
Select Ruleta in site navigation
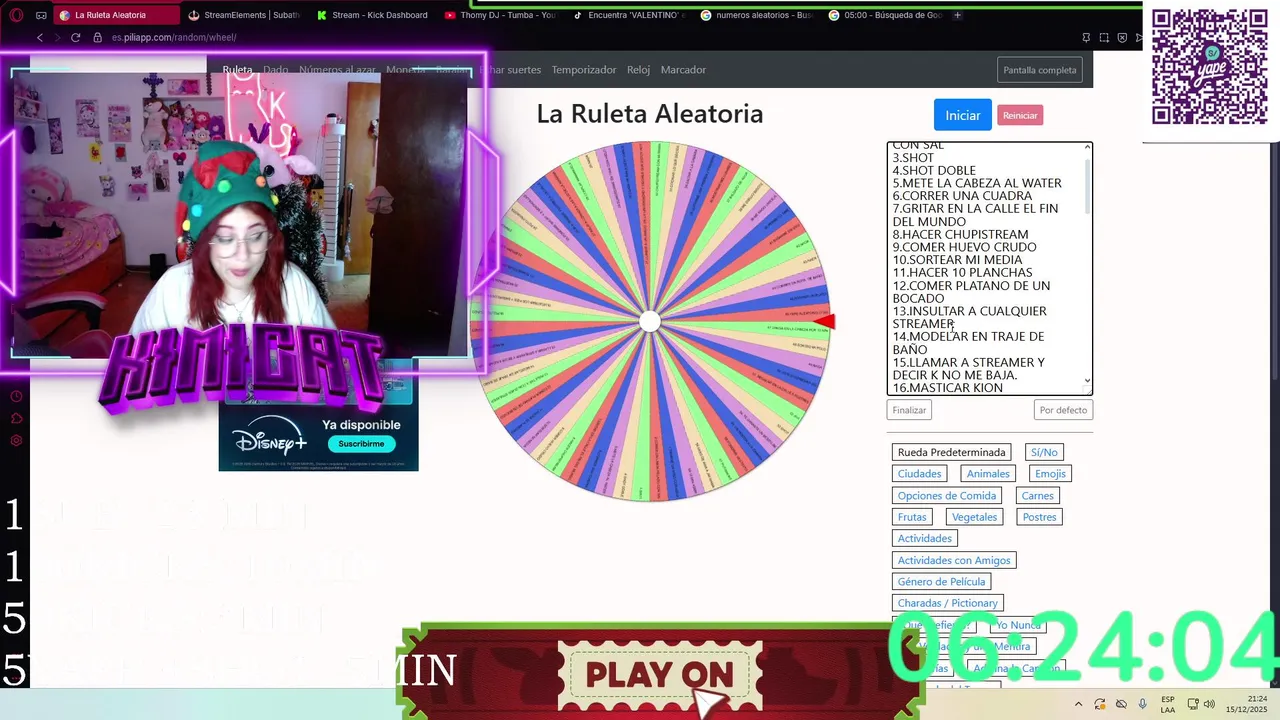pos(237,70)
